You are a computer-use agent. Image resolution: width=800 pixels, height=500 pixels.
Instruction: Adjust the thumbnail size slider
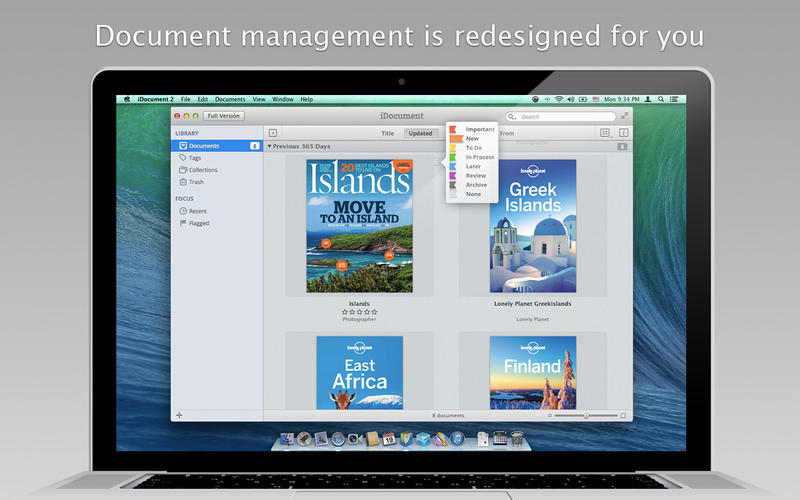click(x=586, y=414)
